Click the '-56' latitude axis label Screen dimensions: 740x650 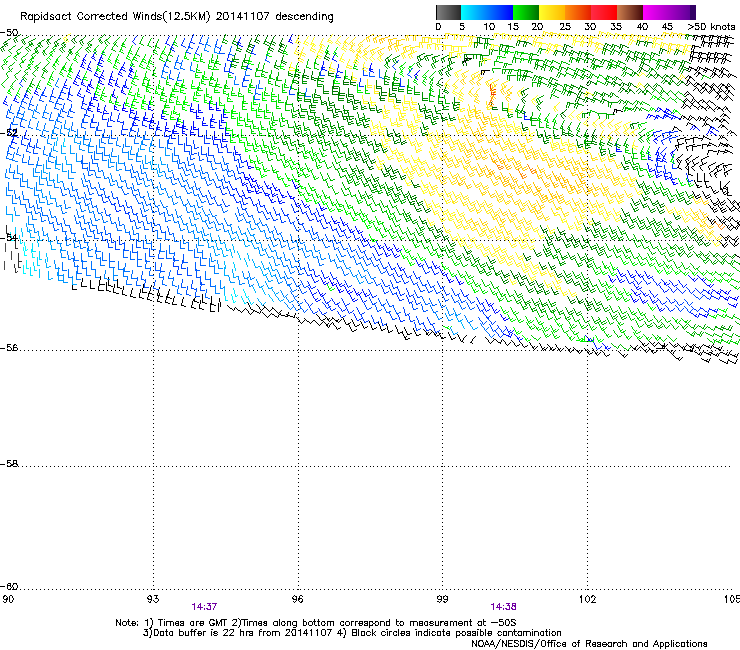9,348
